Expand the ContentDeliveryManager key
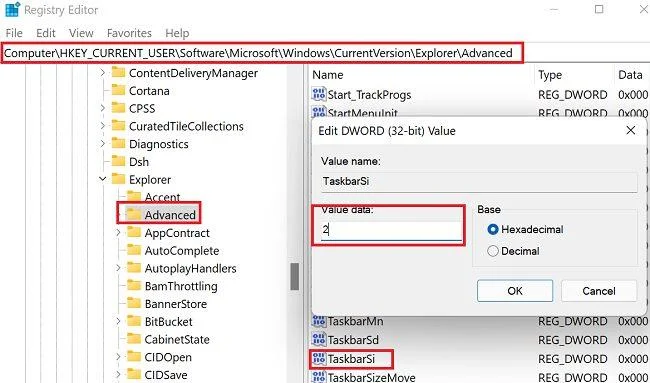The image size is (650, 383). [102, 73]
